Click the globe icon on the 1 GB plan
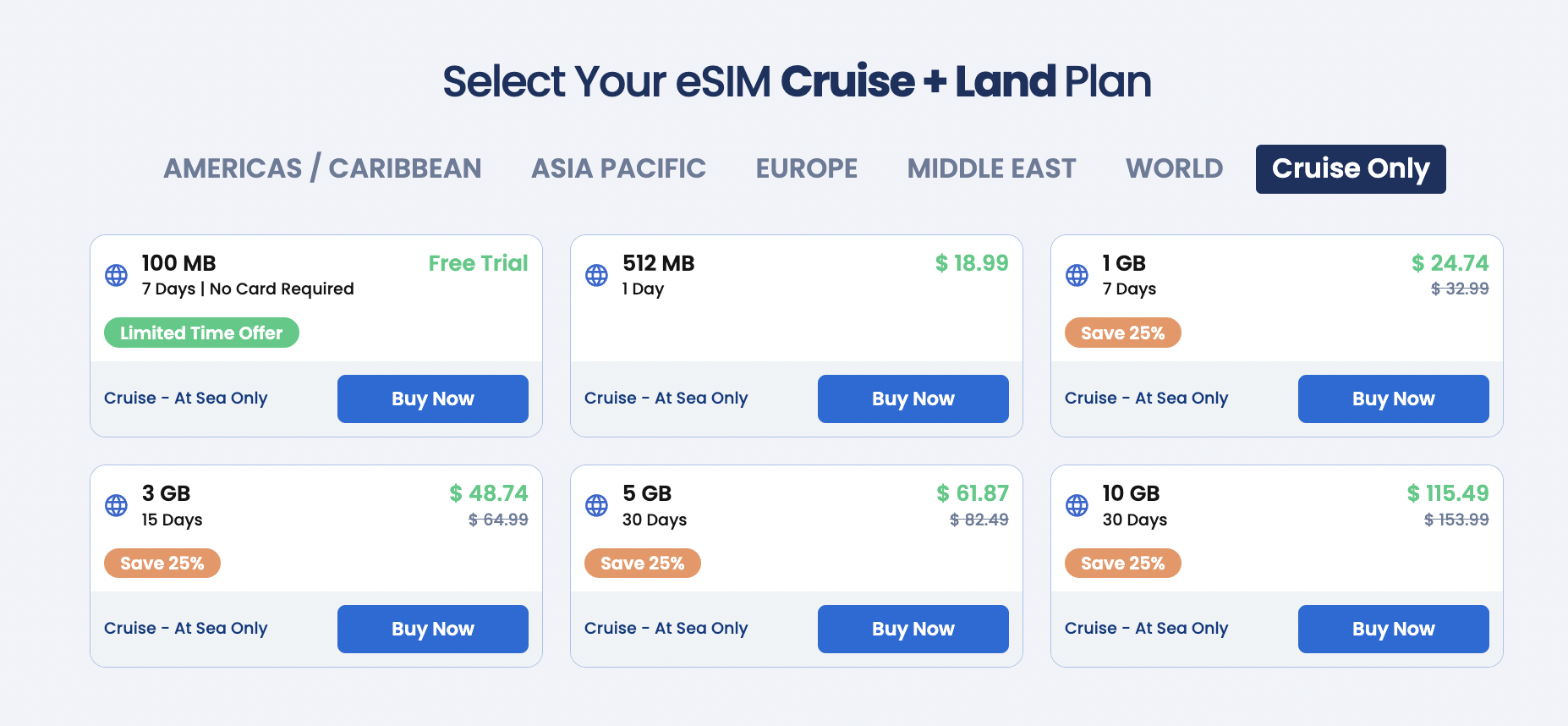 (x=1076, y=275)
